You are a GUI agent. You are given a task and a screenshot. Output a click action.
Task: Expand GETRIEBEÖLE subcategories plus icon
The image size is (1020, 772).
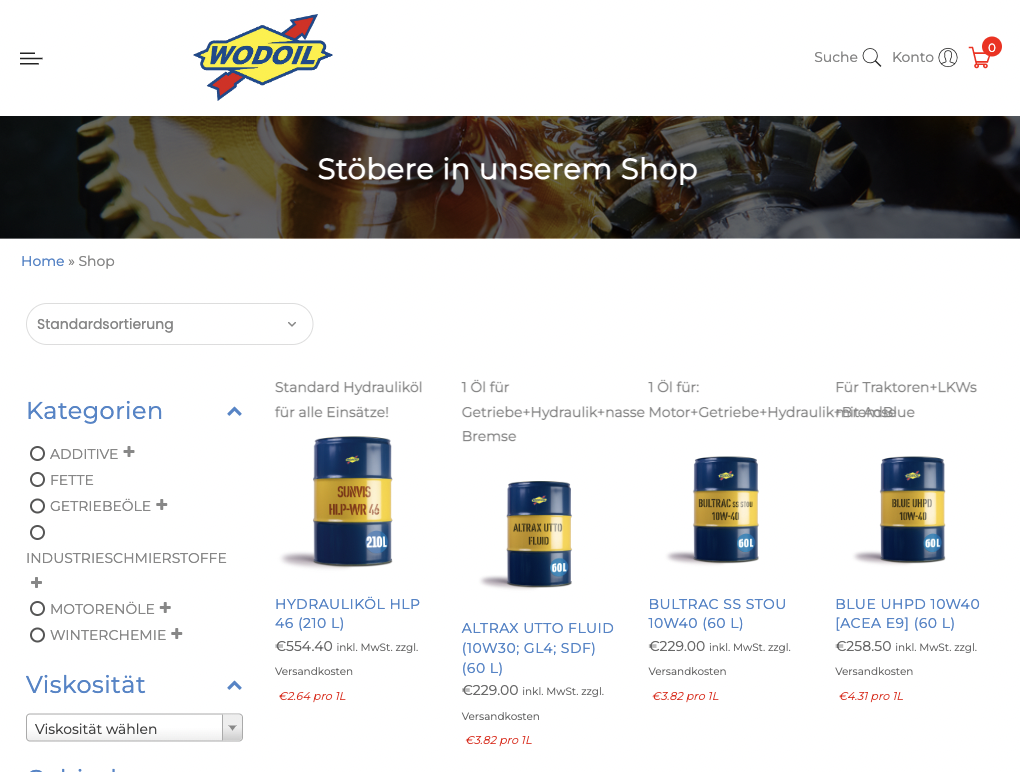(161, 505)
